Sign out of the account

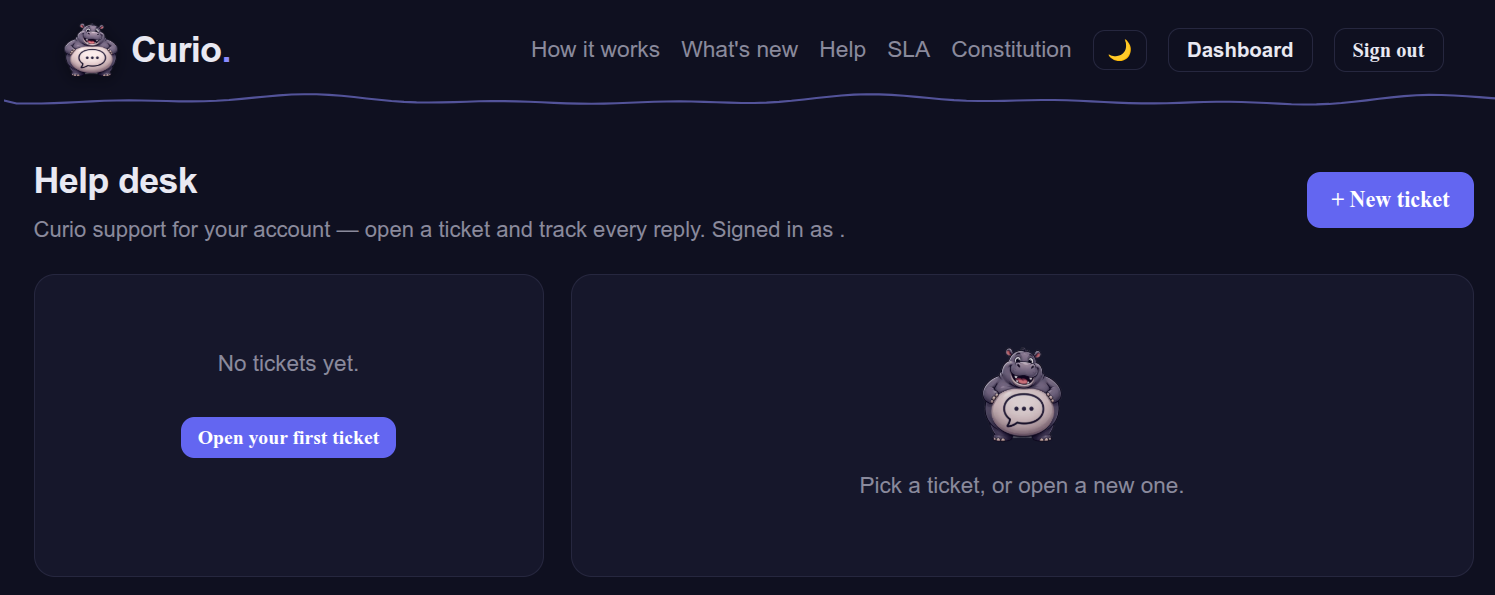click(x=1388, y=50)
